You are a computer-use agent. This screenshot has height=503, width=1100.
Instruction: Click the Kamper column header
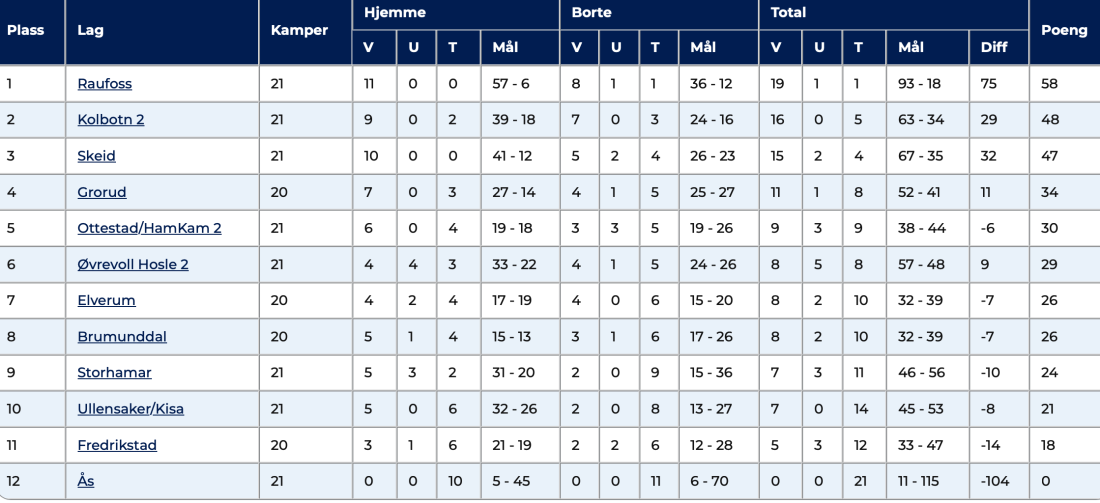pyautogui.click(x=299, y=31)
